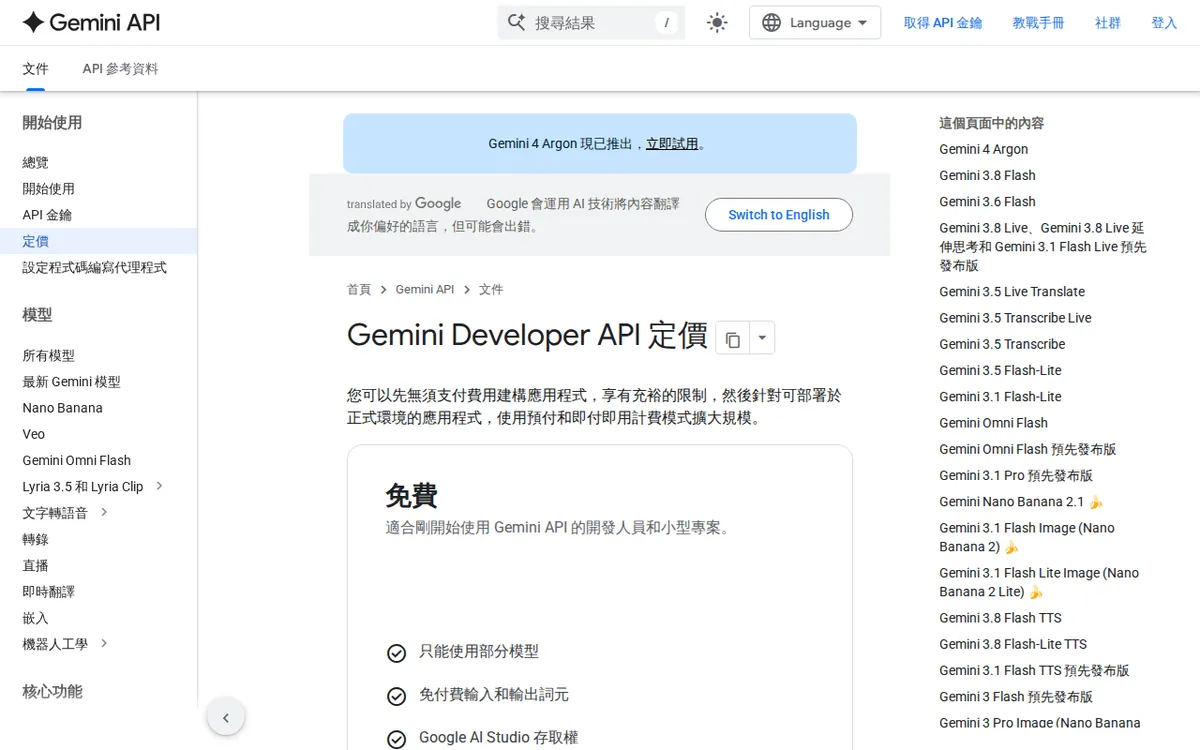Open copy options dropdown arrow
The width and height of the screenshot is (1200, 750).
(762, 338)
